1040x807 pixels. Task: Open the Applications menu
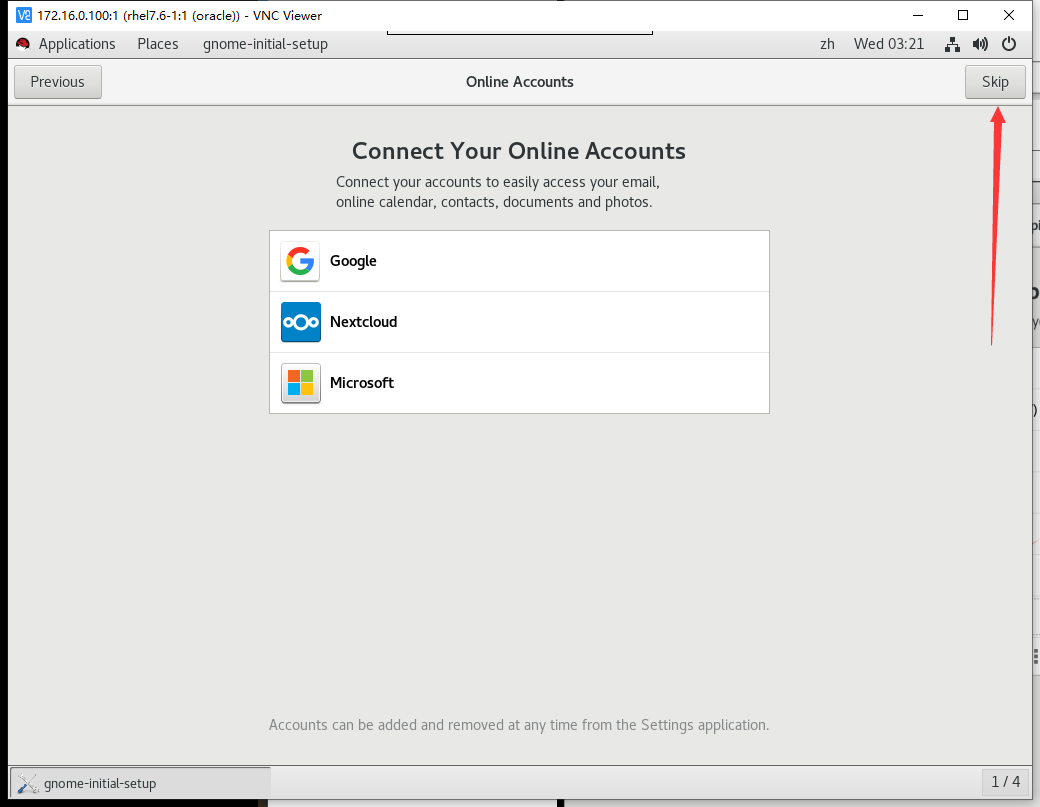point(77,44)
